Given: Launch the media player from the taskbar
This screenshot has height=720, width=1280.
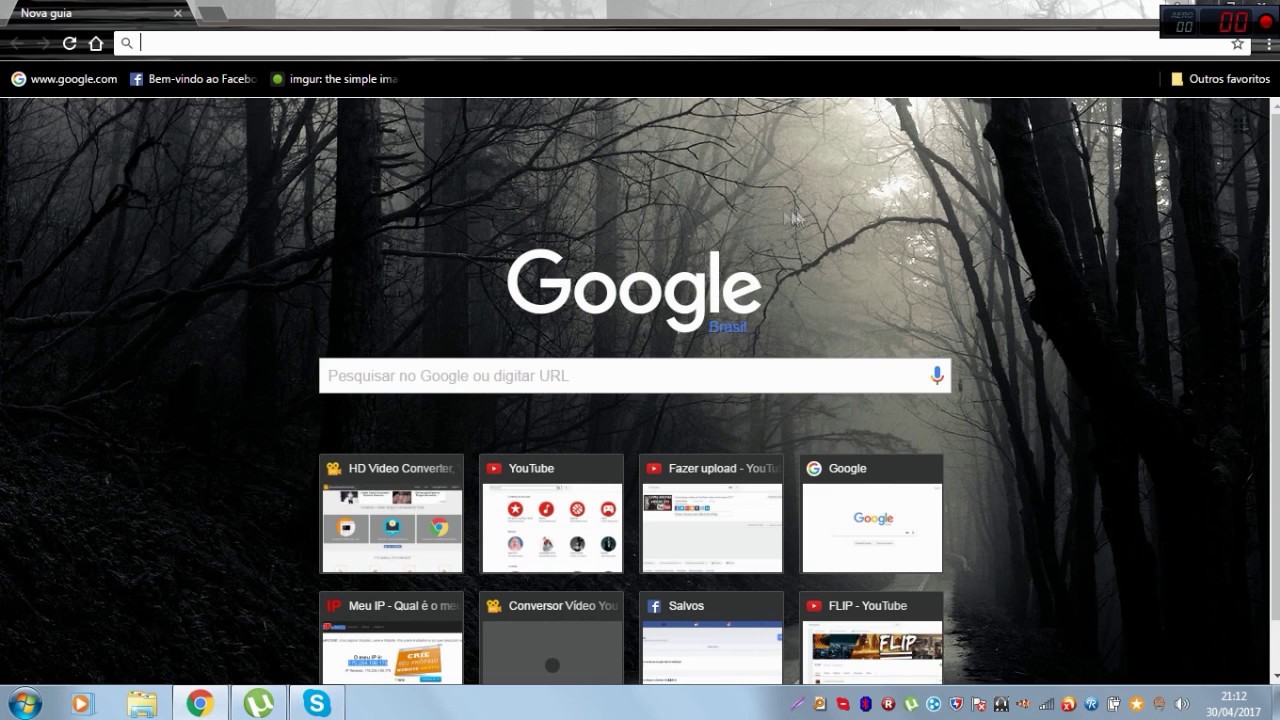Looking at the screenshot, I should click(x=81, y=704).
